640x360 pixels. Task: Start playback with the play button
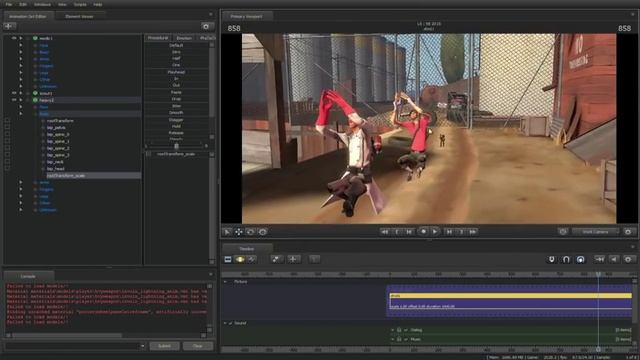[435, 231]
